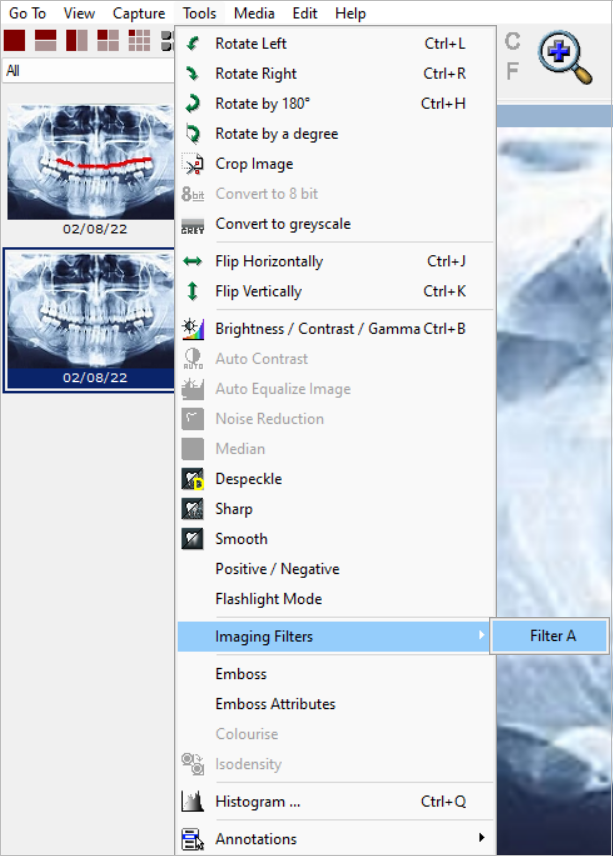Select the single-pane layout icon
613x856 pixels.
[15, 40]
